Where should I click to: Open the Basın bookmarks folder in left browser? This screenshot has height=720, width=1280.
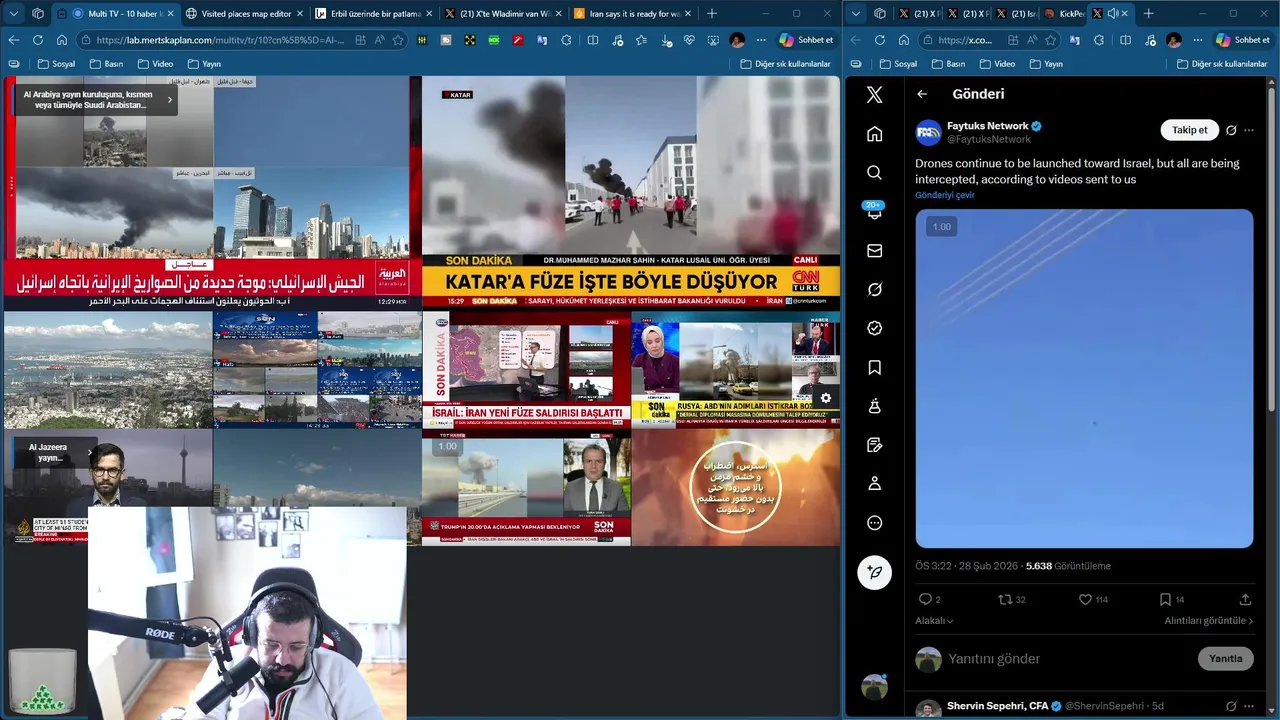[x=105, y=64]
